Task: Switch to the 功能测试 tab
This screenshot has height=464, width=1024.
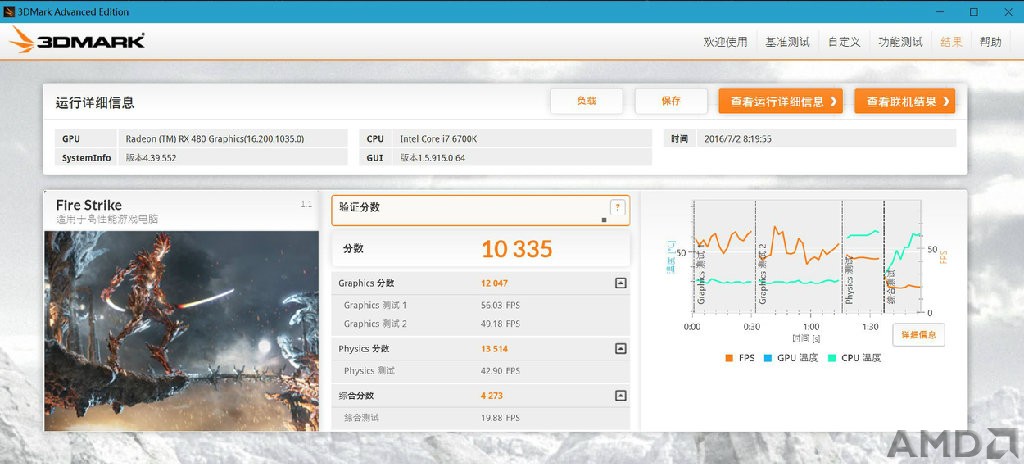Action: coord(900,42)
